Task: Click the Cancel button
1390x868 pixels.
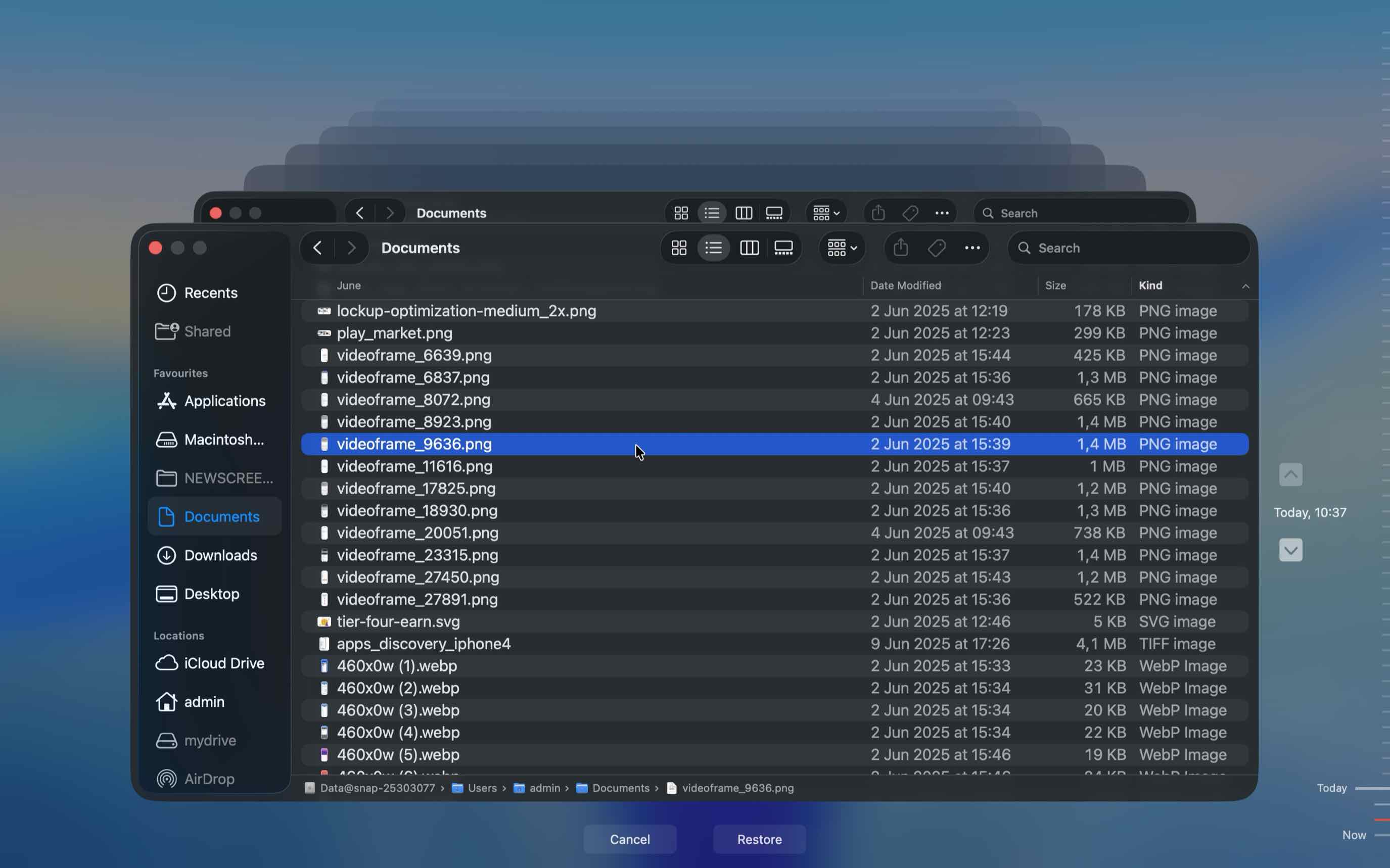Action: [629, 839]
